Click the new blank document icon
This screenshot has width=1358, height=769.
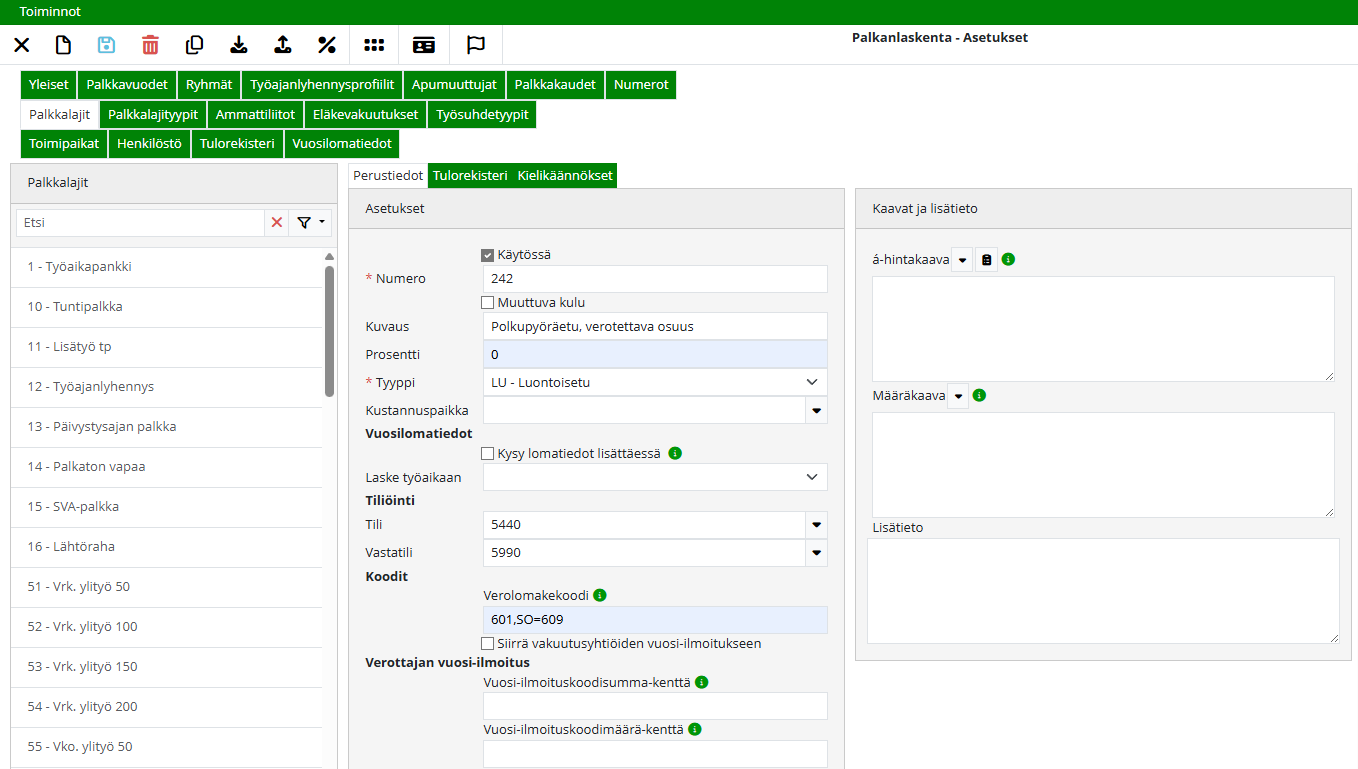63,45
